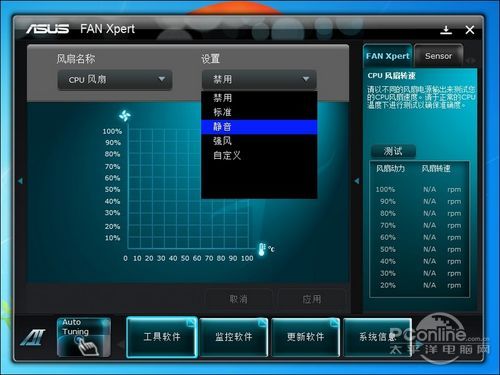
Task: Select 标准 in the dropdown list
Action: tap(259, 112)
